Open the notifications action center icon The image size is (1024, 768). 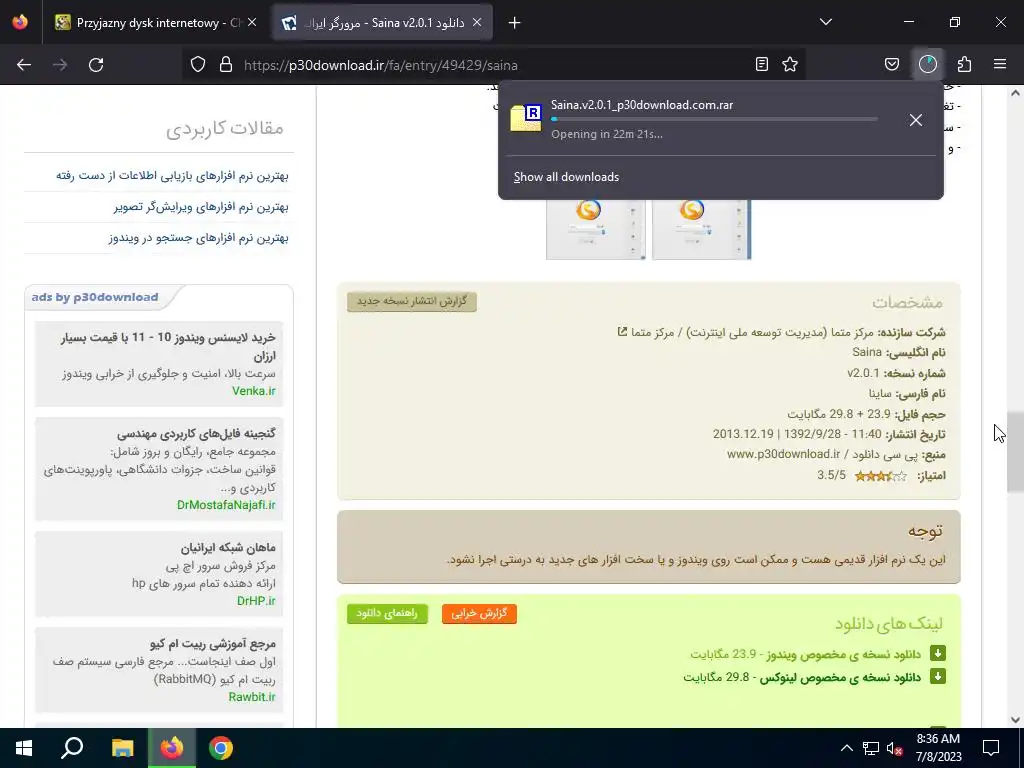(x=991, y=748)
